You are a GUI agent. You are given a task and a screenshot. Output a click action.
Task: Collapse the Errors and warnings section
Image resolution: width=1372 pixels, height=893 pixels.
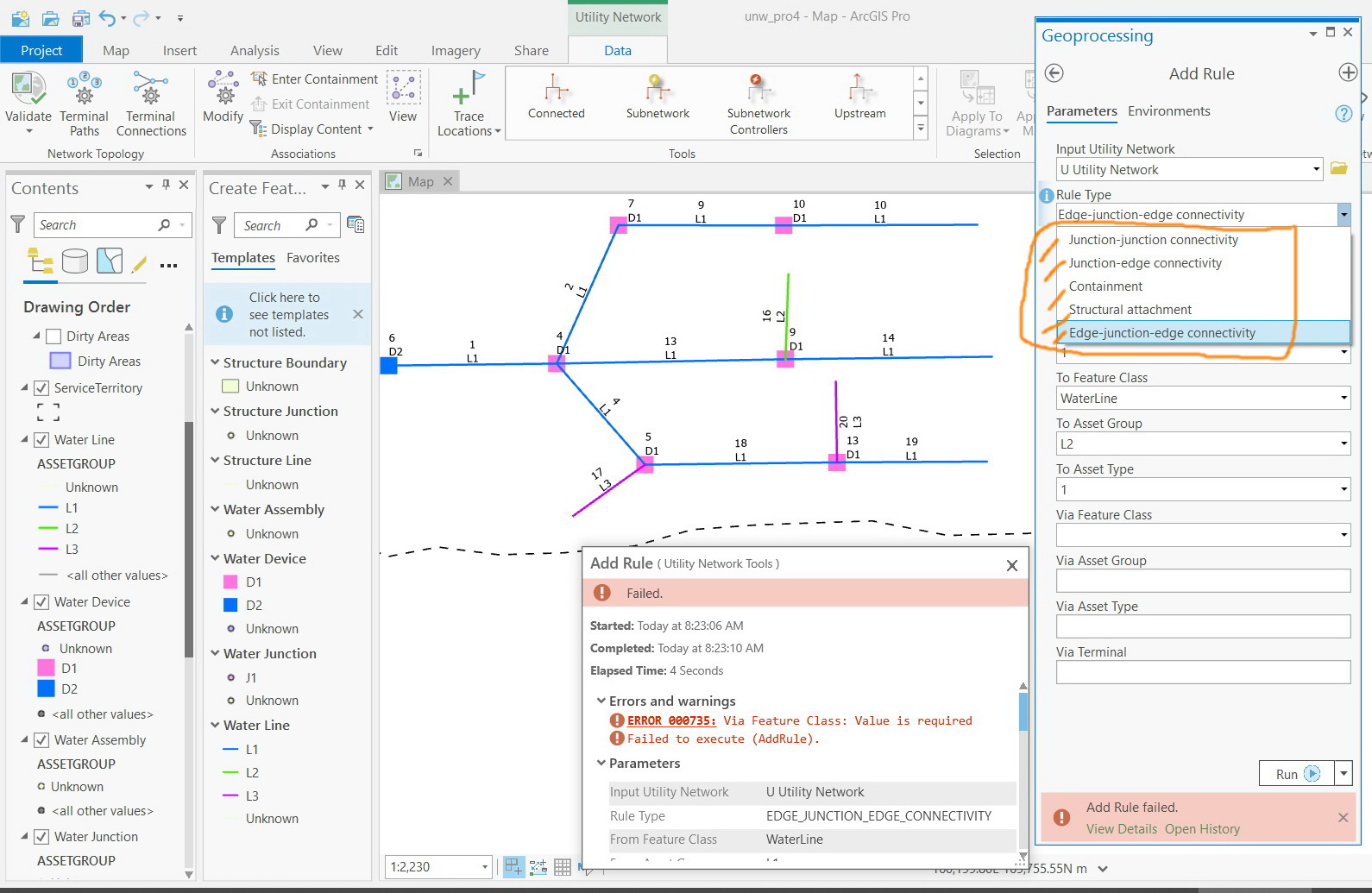pyautogui.click(x=601, y=701)
